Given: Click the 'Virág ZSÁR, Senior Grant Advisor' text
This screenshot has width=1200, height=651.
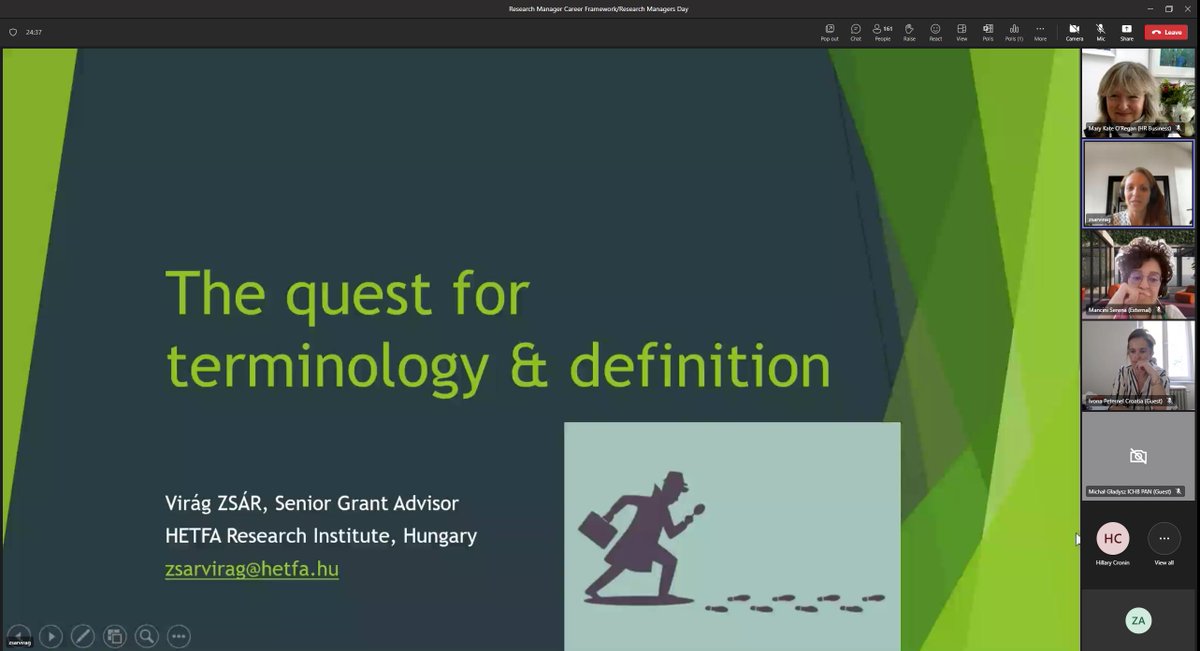Looking at the screenshot, I should [x=312, y=503].
